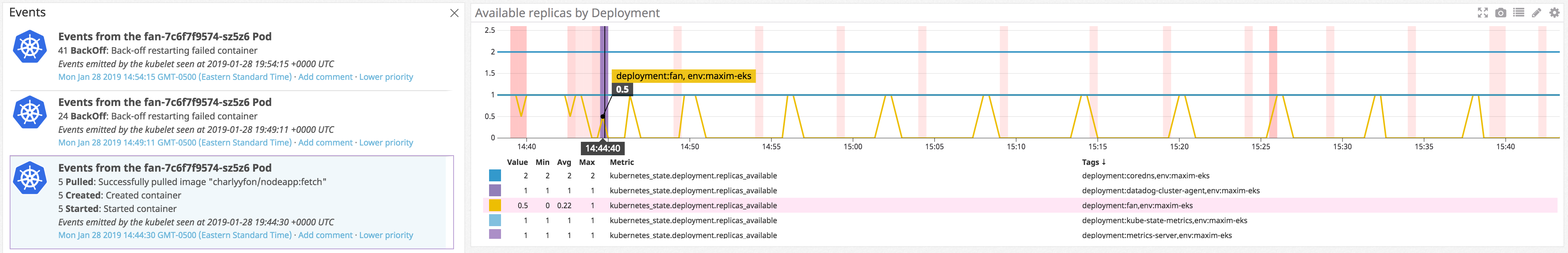
Task: Click Kubernetes icon of the 41 BackOff event
Action: point(30,46)
